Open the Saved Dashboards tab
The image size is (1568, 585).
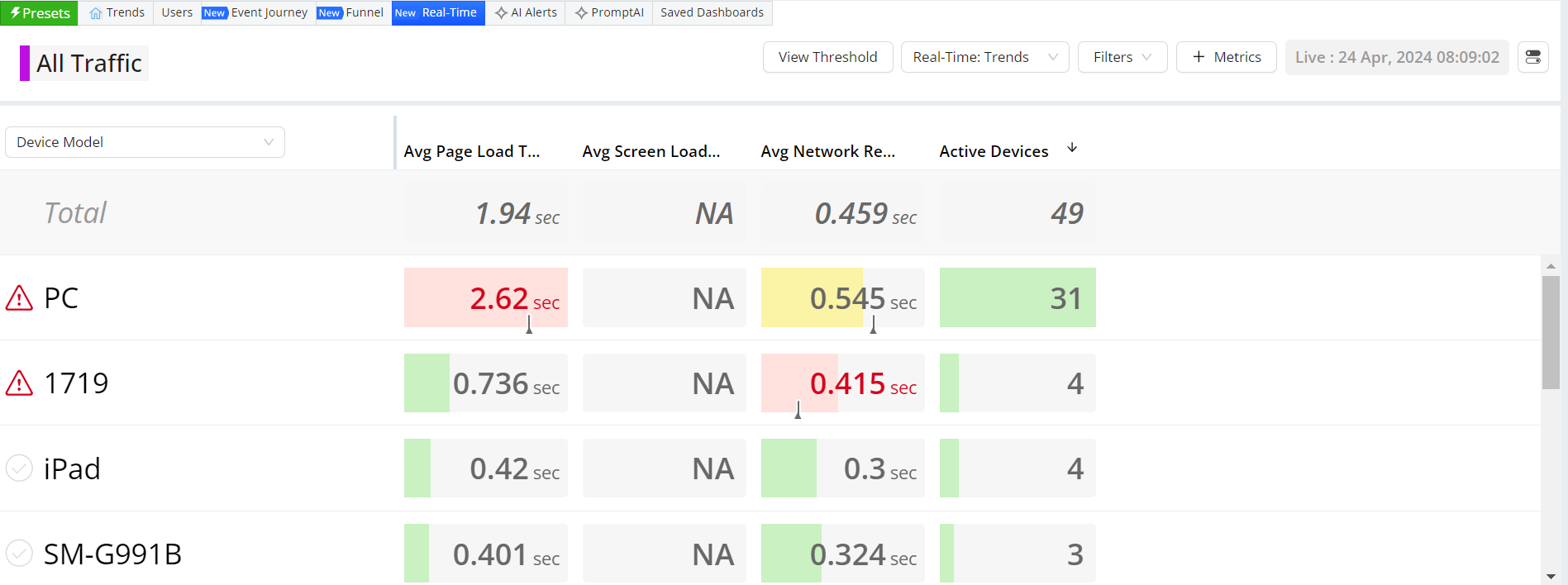click(x=712, y=12)
